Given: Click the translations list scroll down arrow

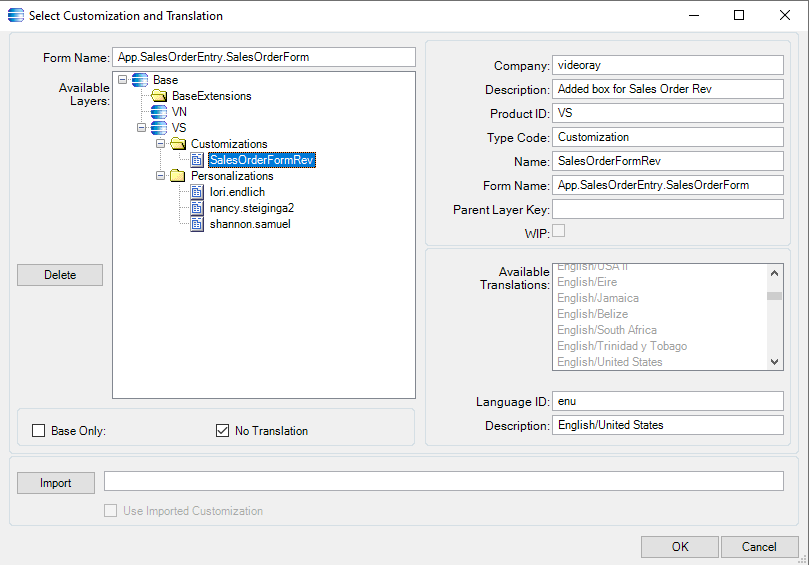Looking at the screenshot, I should (x=774, y=362).
